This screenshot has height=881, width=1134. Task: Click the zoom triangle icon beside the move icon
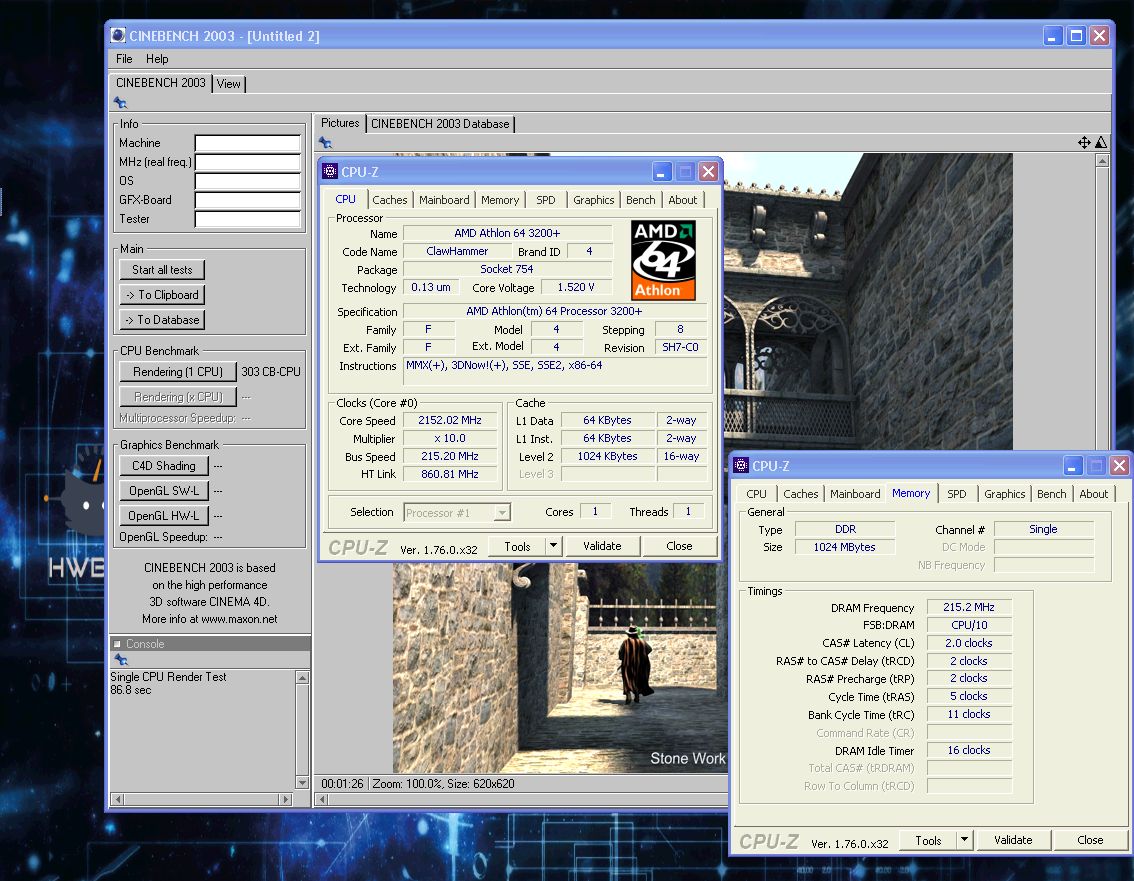point(1101,142)
